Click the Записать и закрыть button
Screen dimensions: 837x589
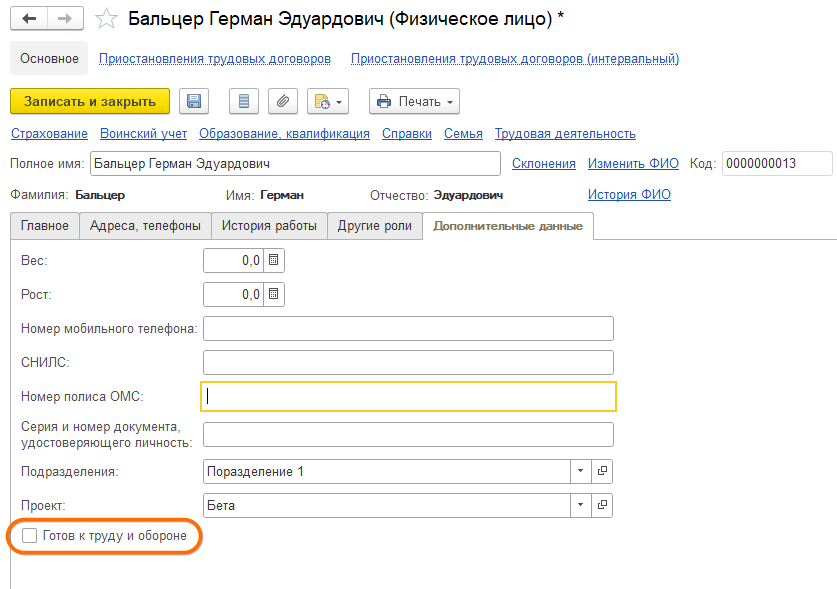tap(90, 101)
